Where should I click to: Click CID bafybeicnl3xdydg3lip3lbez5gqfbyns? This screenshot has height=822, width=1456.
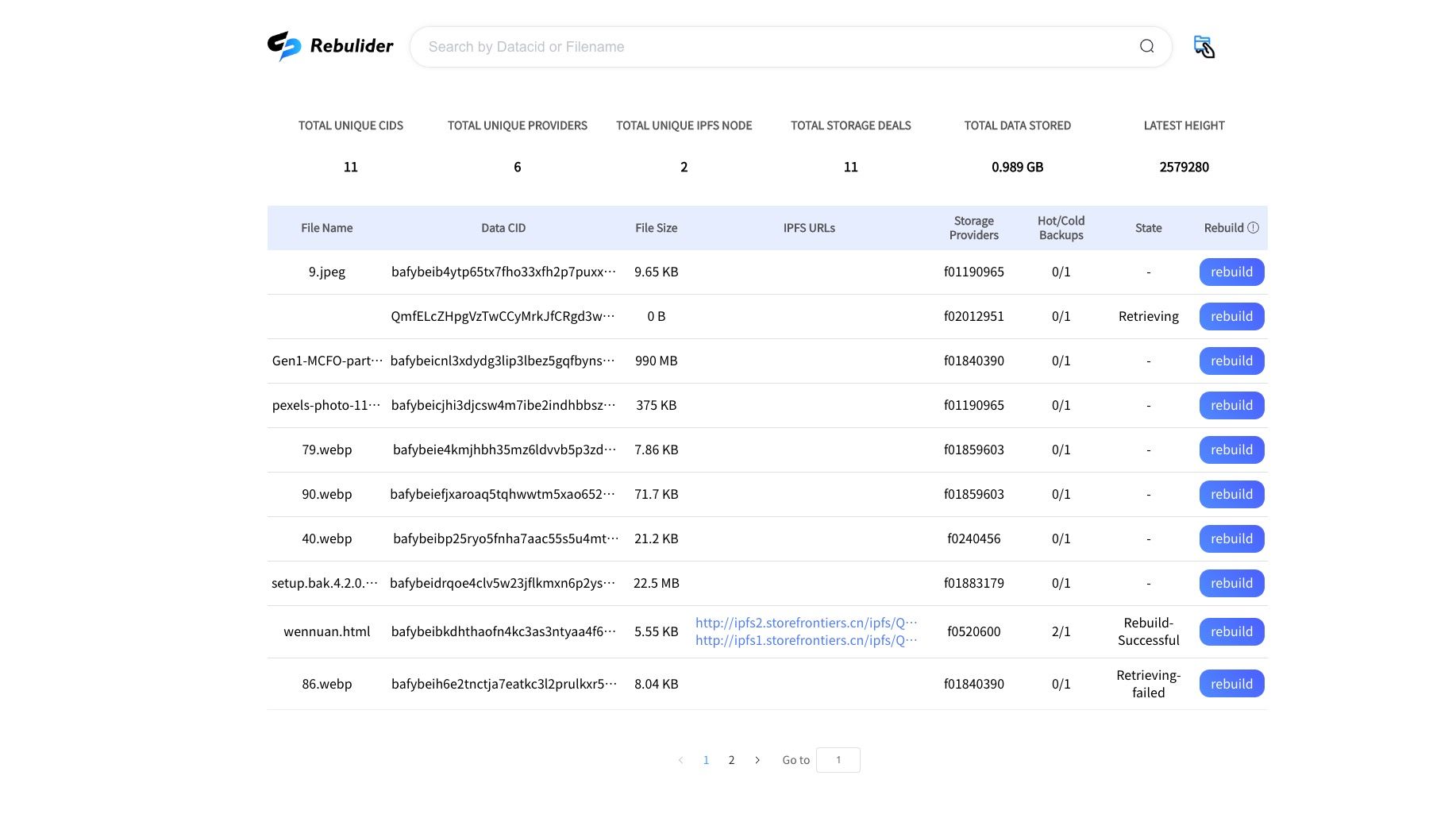click(503, 361)
